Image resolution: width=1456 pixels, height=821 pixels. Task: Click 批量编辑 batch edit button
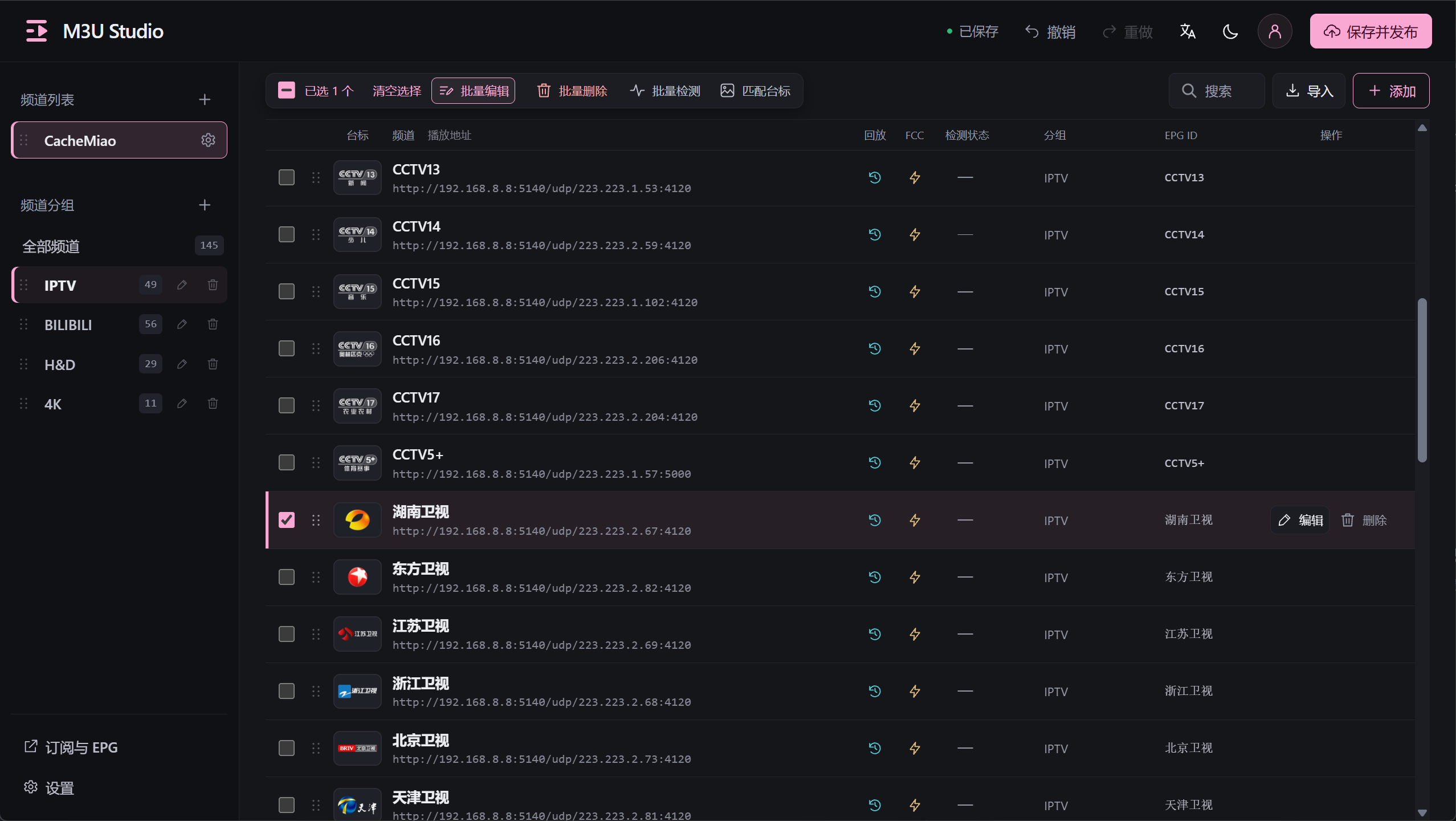pyautogui.click(x=474, y=91)
